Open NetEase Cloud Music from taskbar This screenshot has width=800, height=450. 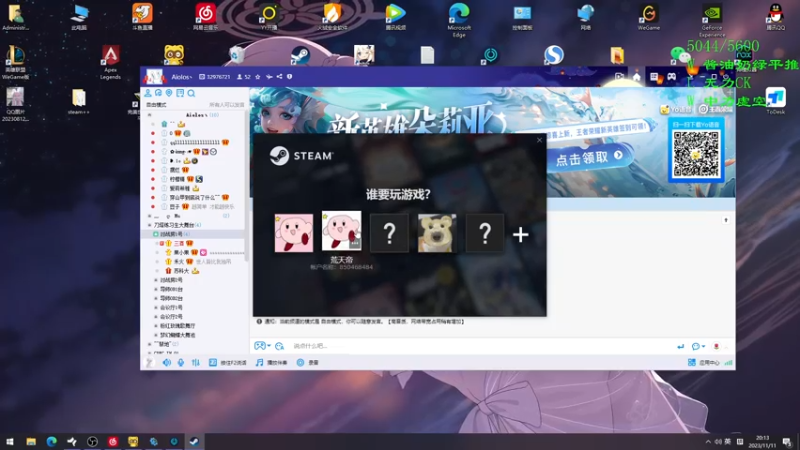click(112, 442)
